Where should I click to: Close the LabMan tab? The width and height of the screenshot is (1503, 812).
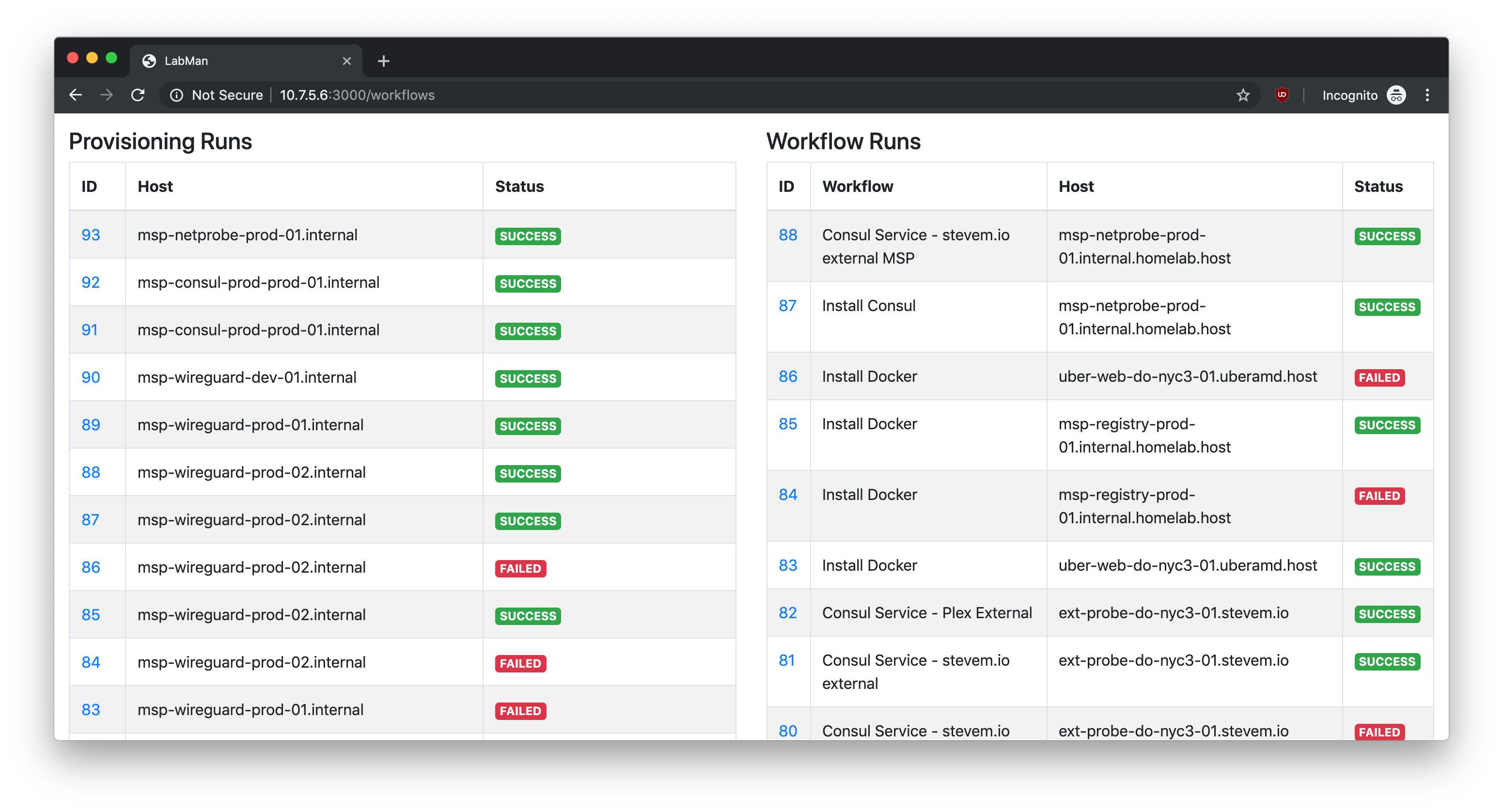[x=346, y=61]
